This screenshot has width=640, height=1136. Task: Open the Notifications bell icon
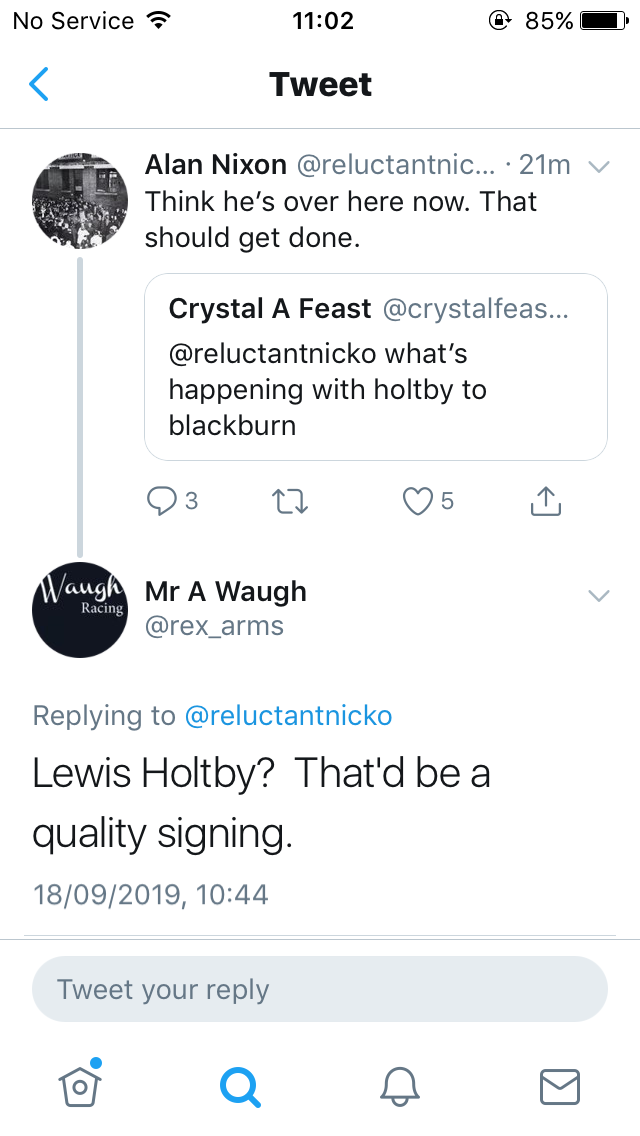click(x=400, y=1087)
